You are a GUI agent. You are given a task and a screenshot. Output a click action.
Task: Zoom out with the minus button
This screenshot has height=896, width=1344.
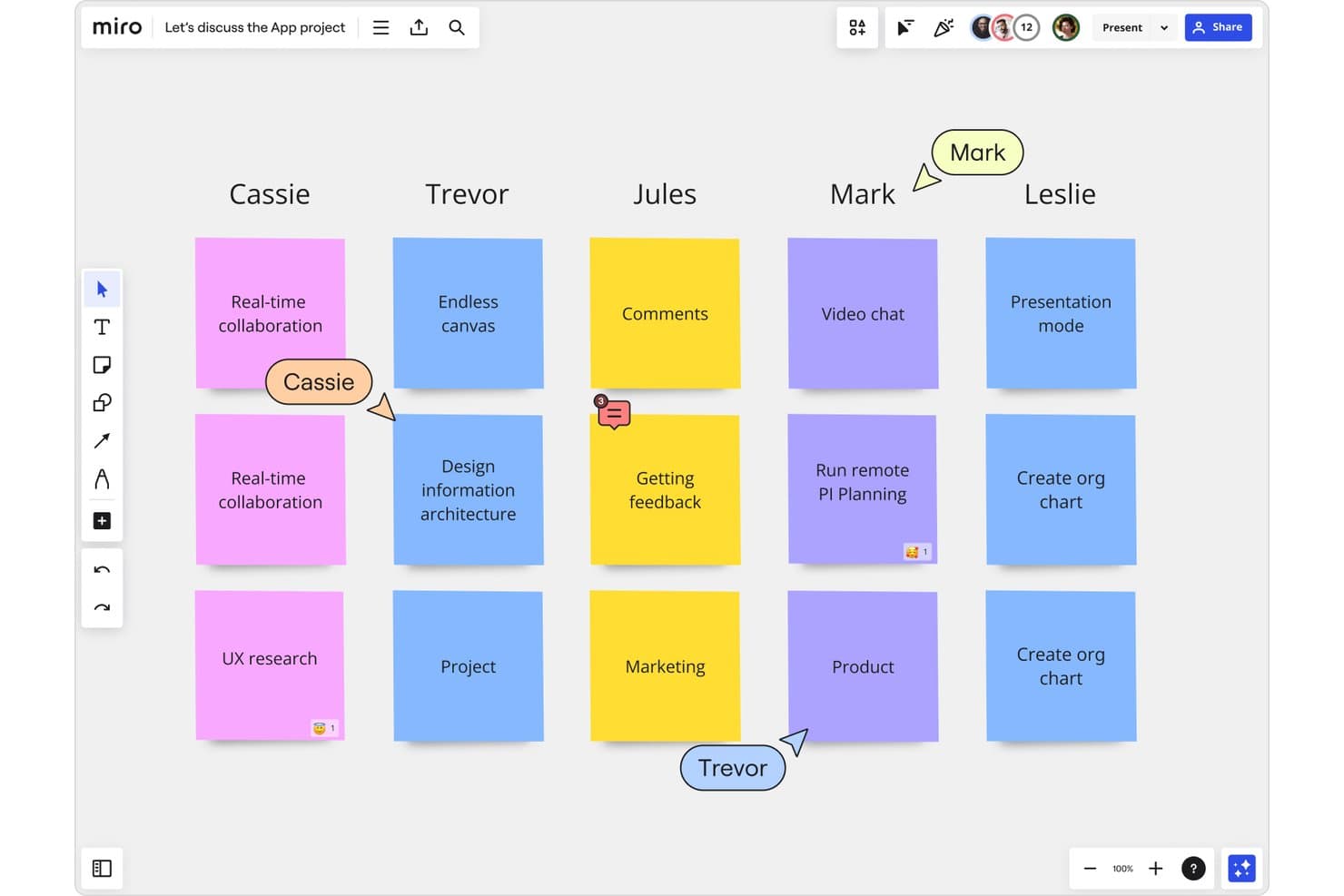[1090, 869]
